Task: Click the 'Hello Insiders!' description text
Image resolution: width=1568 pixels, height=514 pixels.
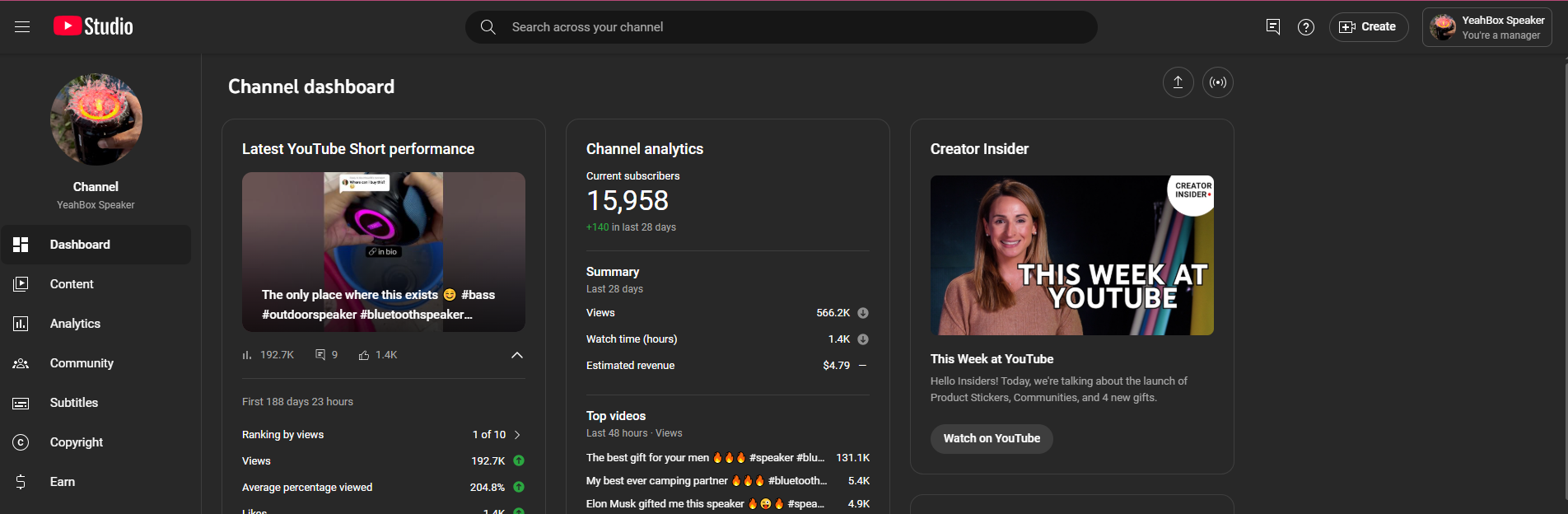Action: (x=1059, y=390)
